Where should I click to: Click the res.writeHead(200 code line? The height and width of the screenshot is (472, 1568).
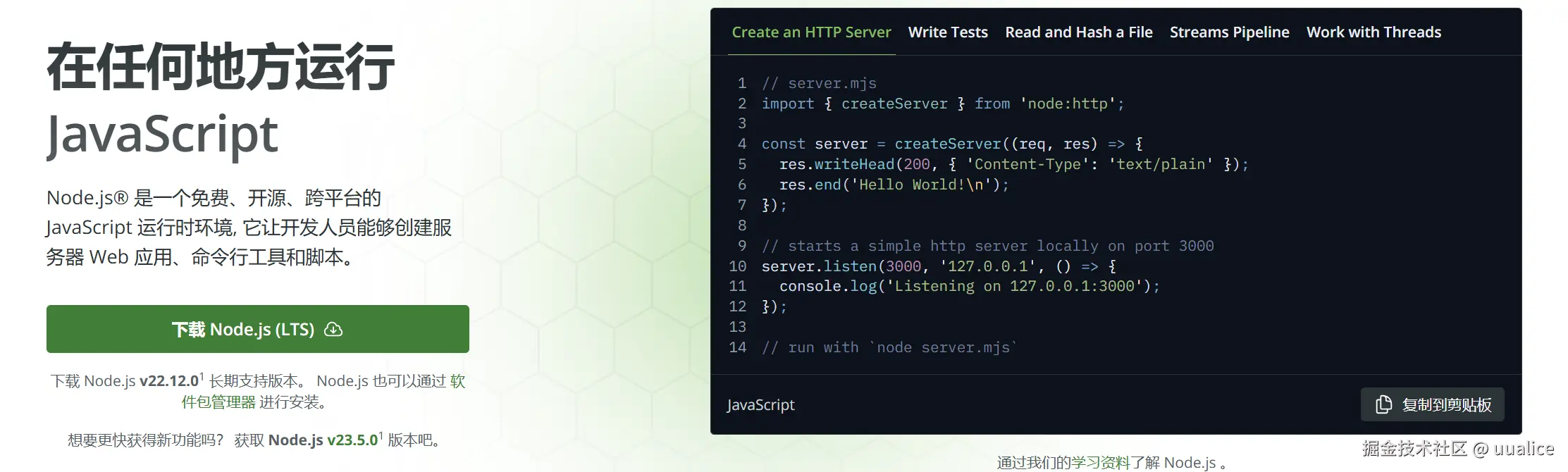coord(1013,164)
